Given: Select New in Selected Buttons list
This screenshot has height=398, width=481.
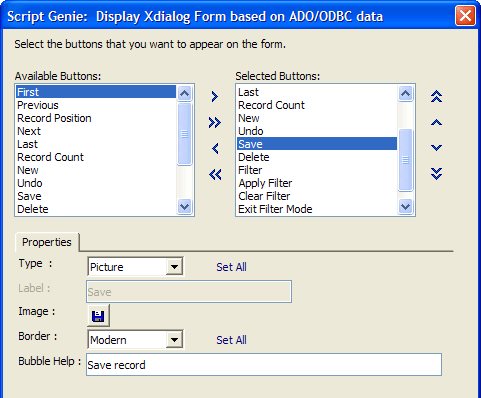Looking at the screenshot, I should [317, 118].
